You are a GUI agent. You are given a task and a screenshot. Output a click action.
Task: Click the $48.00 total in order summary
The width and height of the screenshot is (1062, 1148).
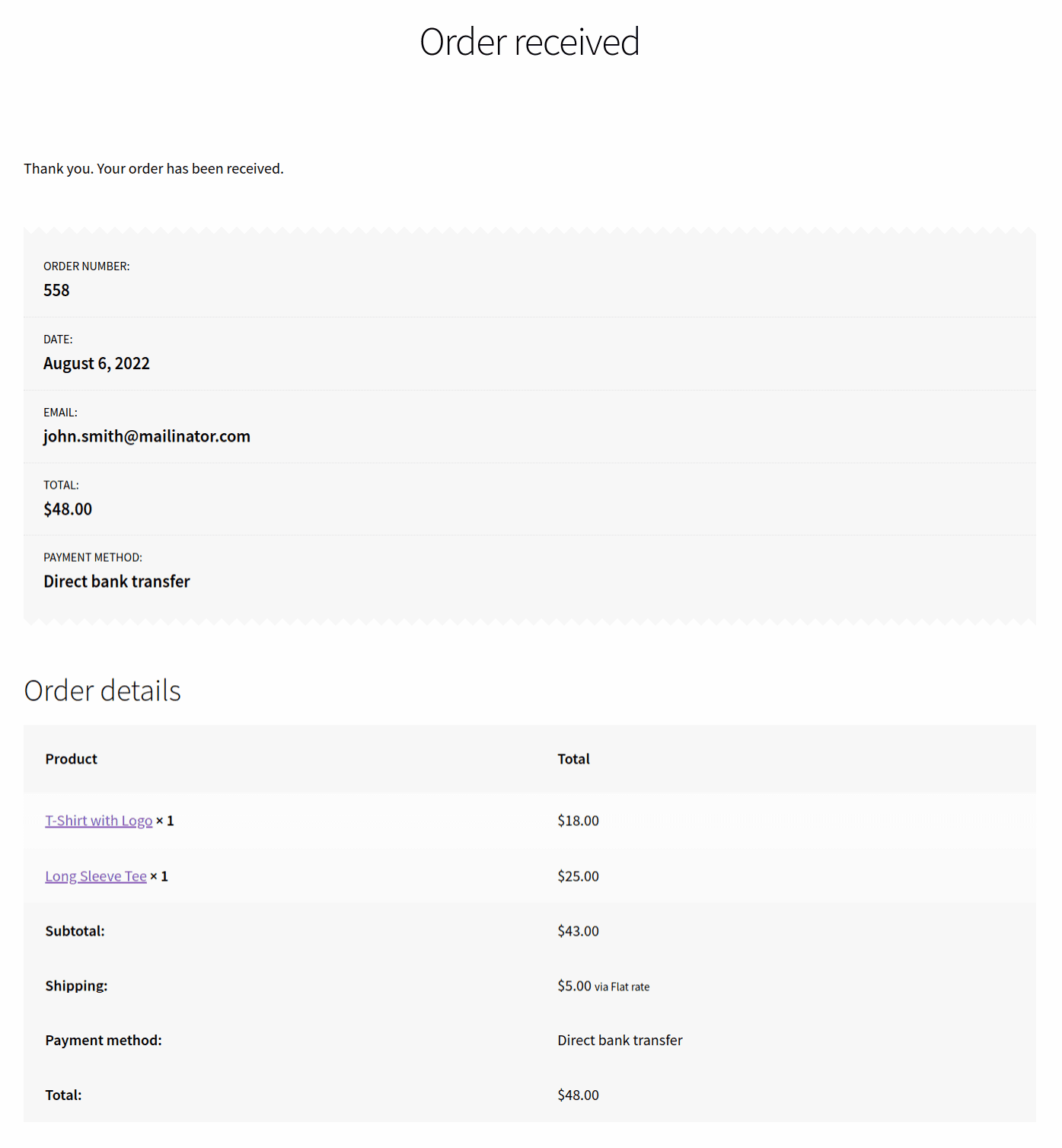coord(68,509)
